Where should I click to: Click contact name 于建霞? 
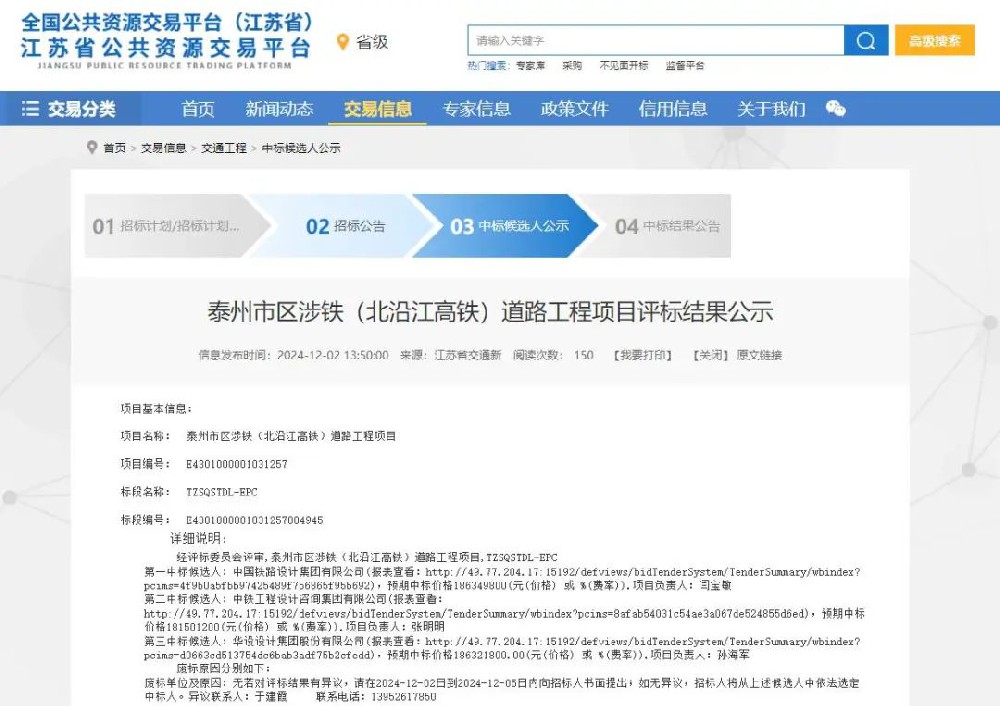point(272,696)
